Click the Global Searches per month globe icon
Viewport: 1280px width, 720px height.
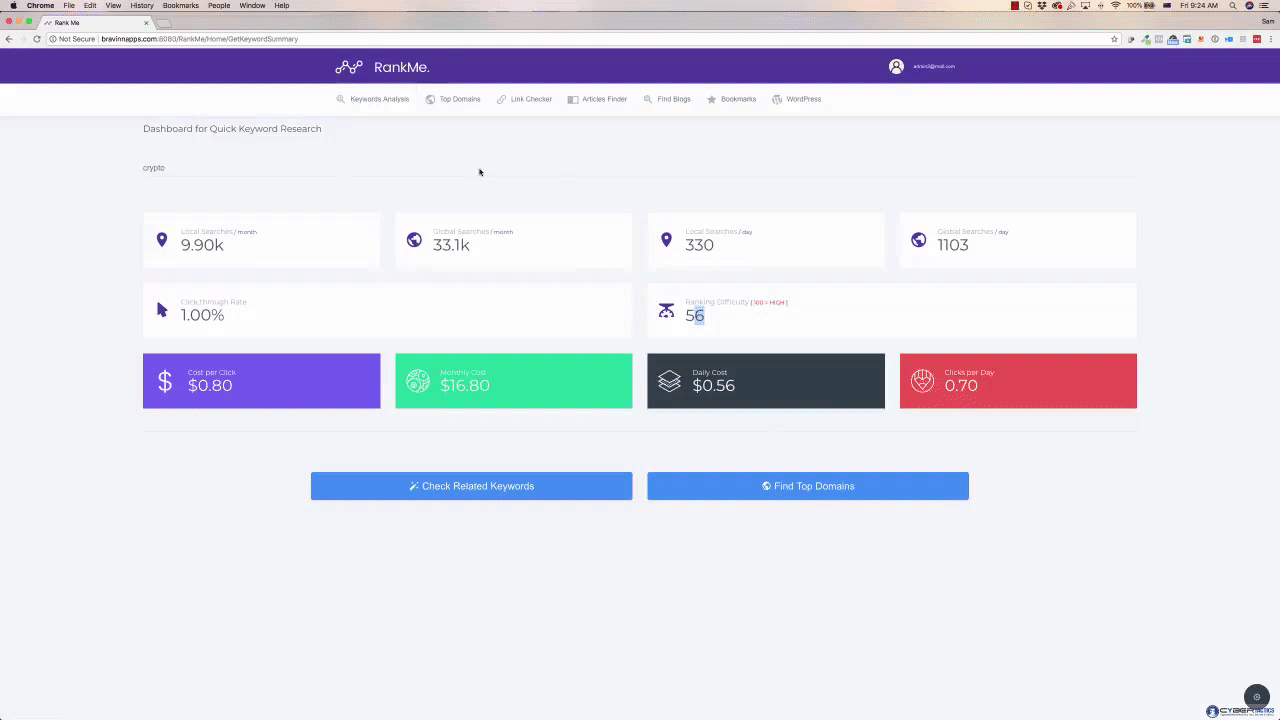414,240
